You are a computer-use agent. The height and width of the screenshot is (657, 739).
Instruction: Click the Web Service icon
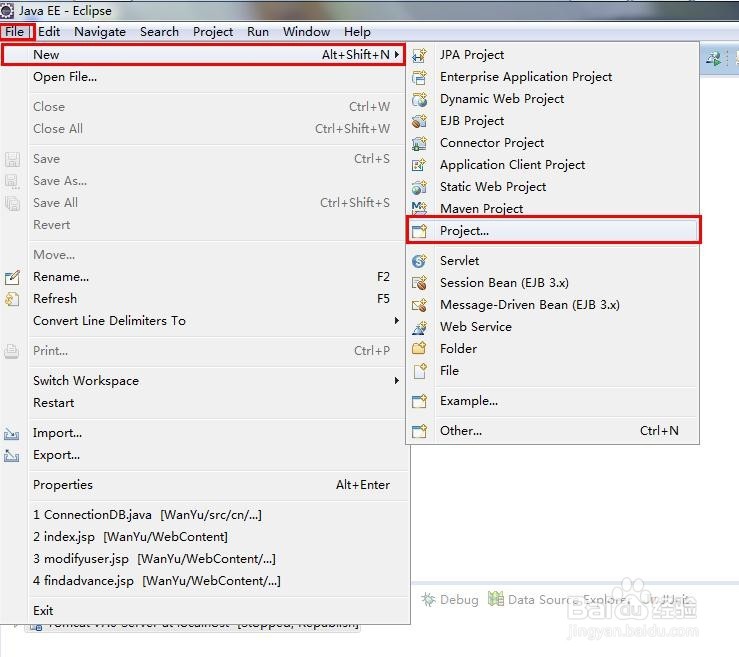pyautogui.click(x=419, y=327)
